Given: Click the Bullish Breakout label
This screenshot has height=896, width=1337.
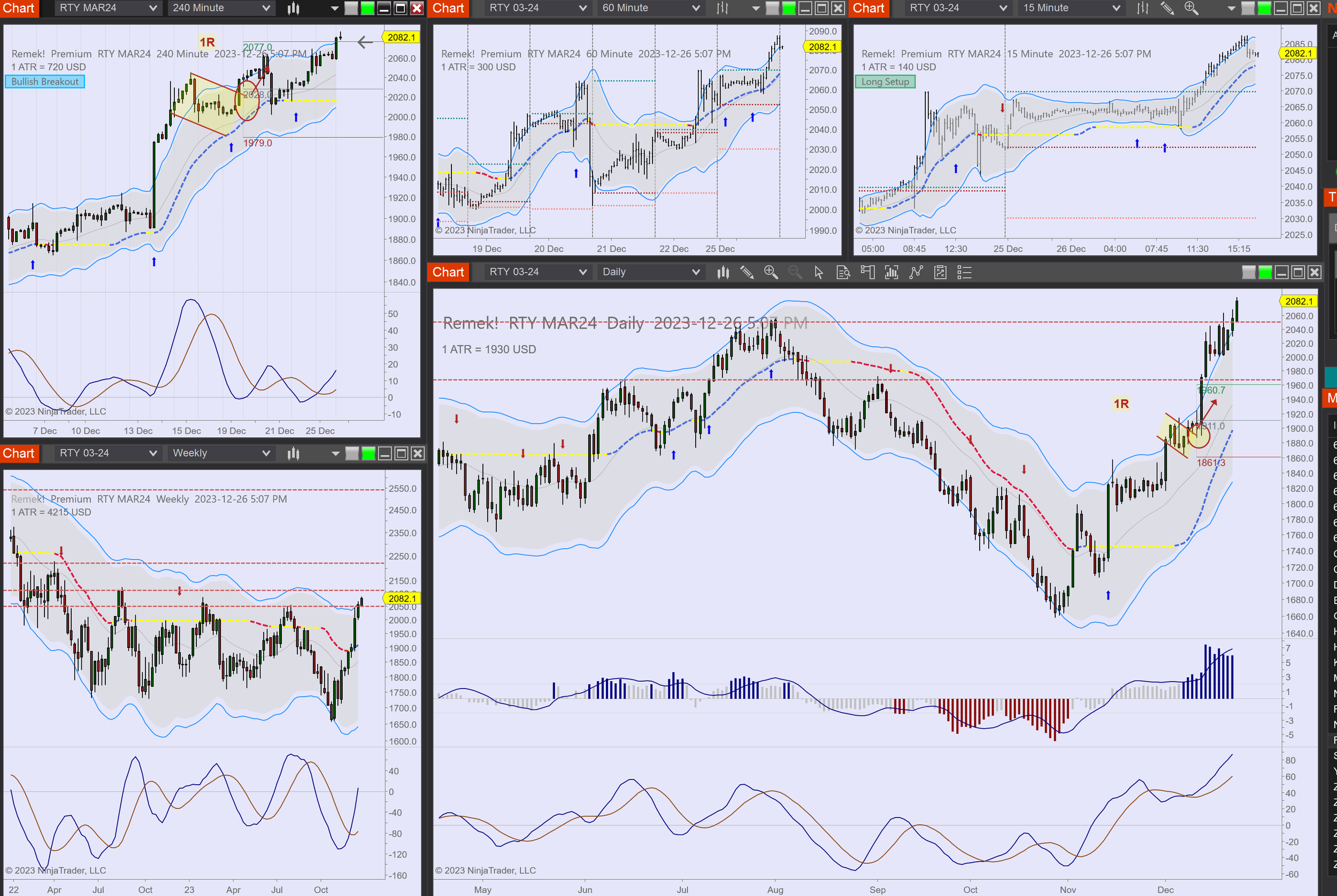Looking at the screenshot, I should click(45, 82).
